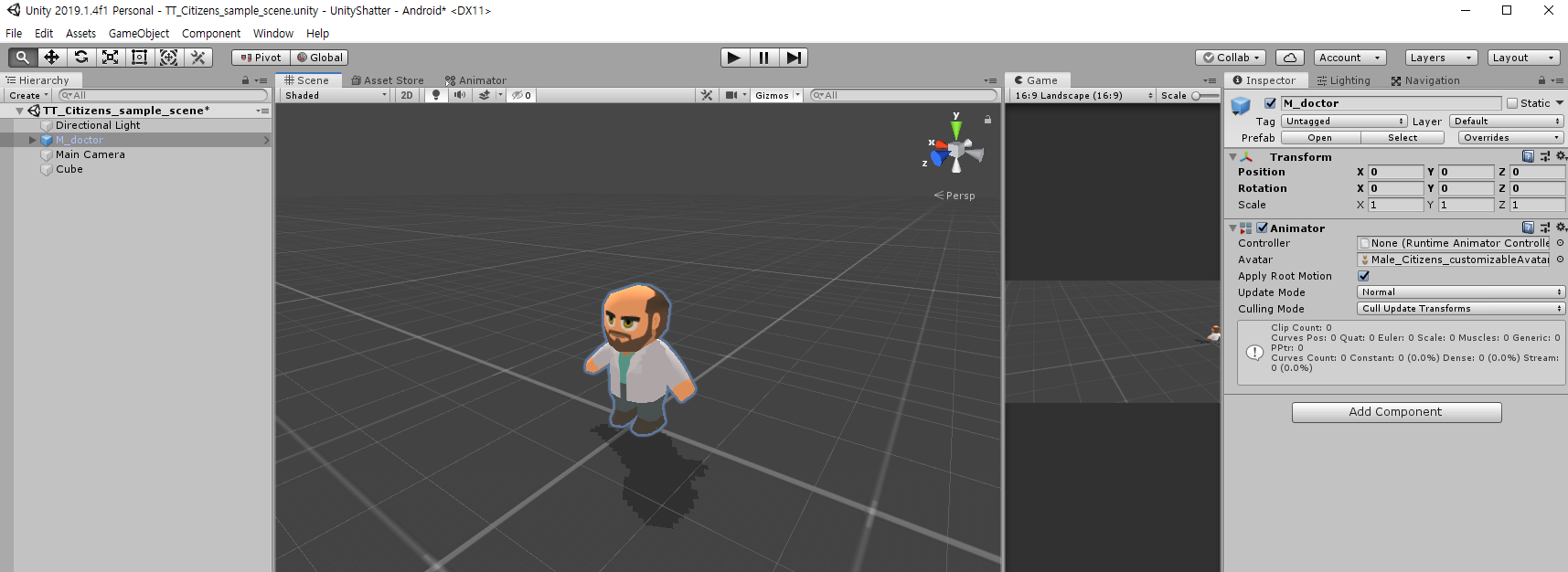Viewport: 1568px width, 572px height.
Task: Switch to the Animator tab
Action: tap(475, 80)
